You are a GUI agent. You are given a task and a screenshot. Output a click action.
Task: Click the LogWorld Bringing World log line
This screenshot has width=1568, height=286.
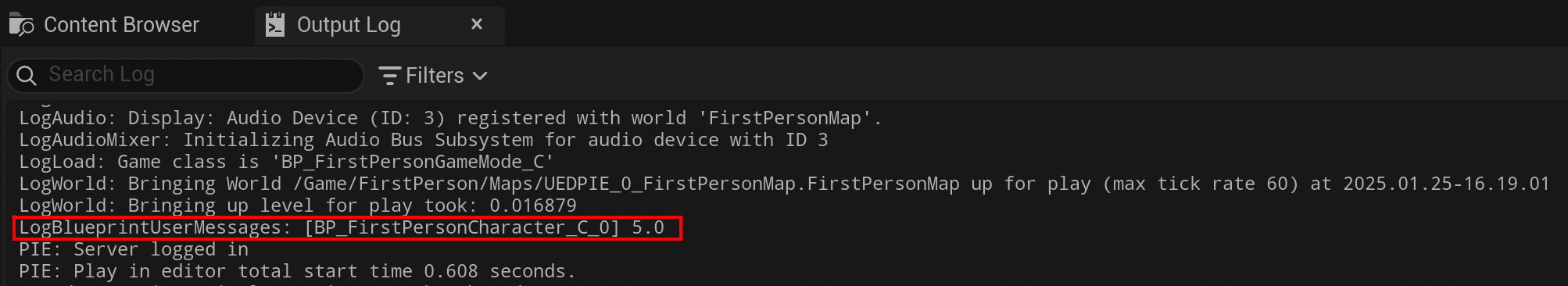[784, 184]
